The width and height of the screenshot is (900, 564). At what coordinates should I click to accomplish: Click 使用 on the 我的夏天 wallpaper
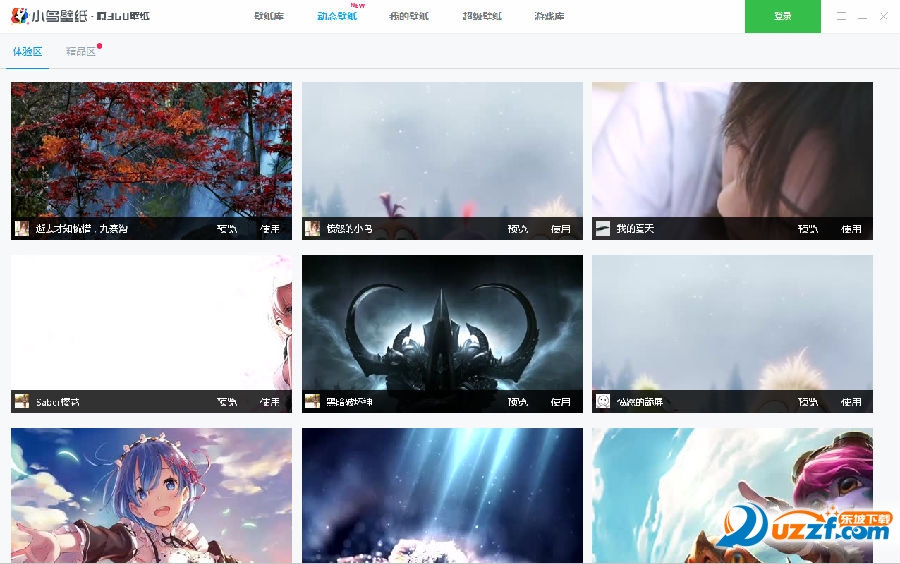(x=851, y=229)
